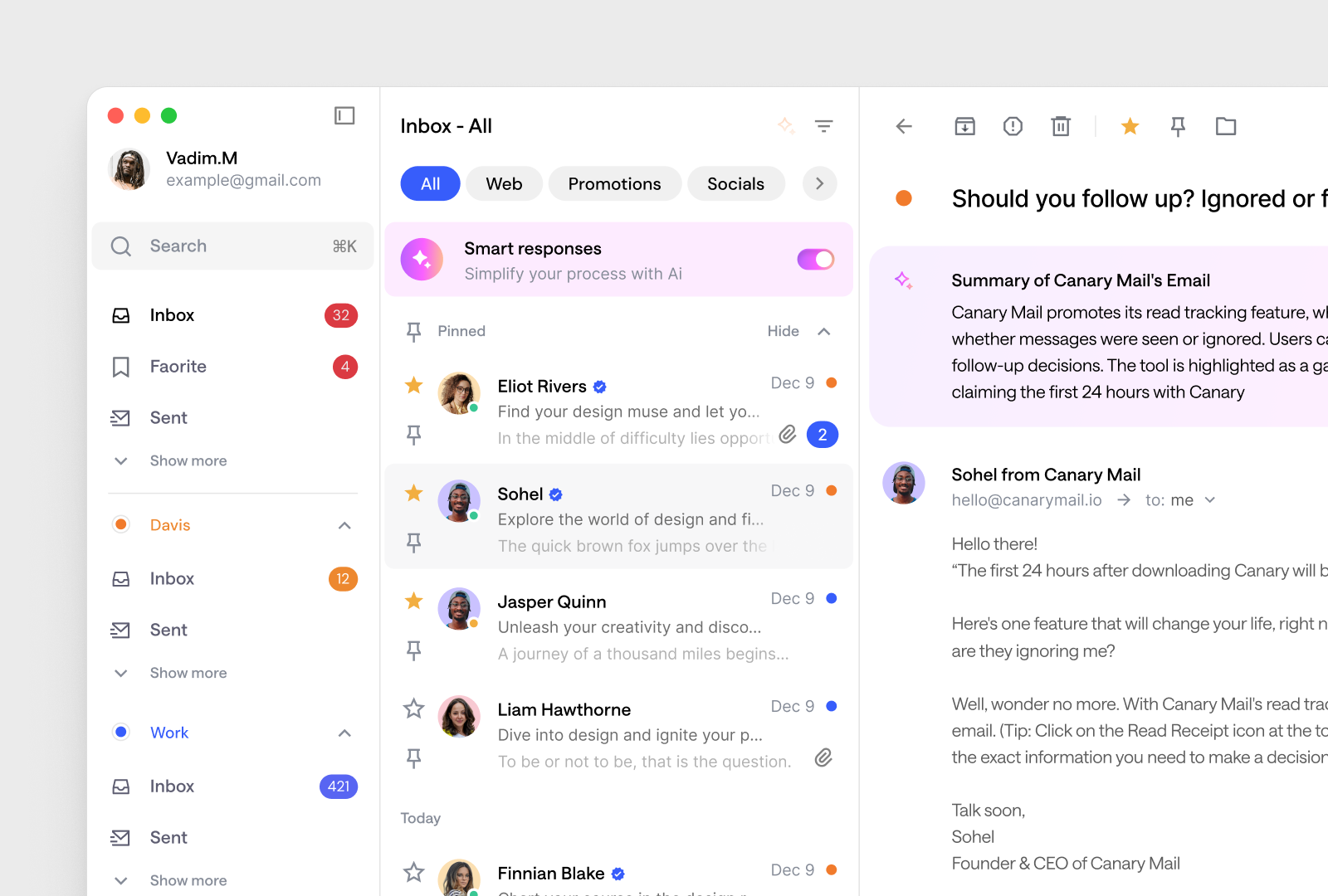Delete the email using the trash icon
1328x896 pixels.
point(1060,126)
